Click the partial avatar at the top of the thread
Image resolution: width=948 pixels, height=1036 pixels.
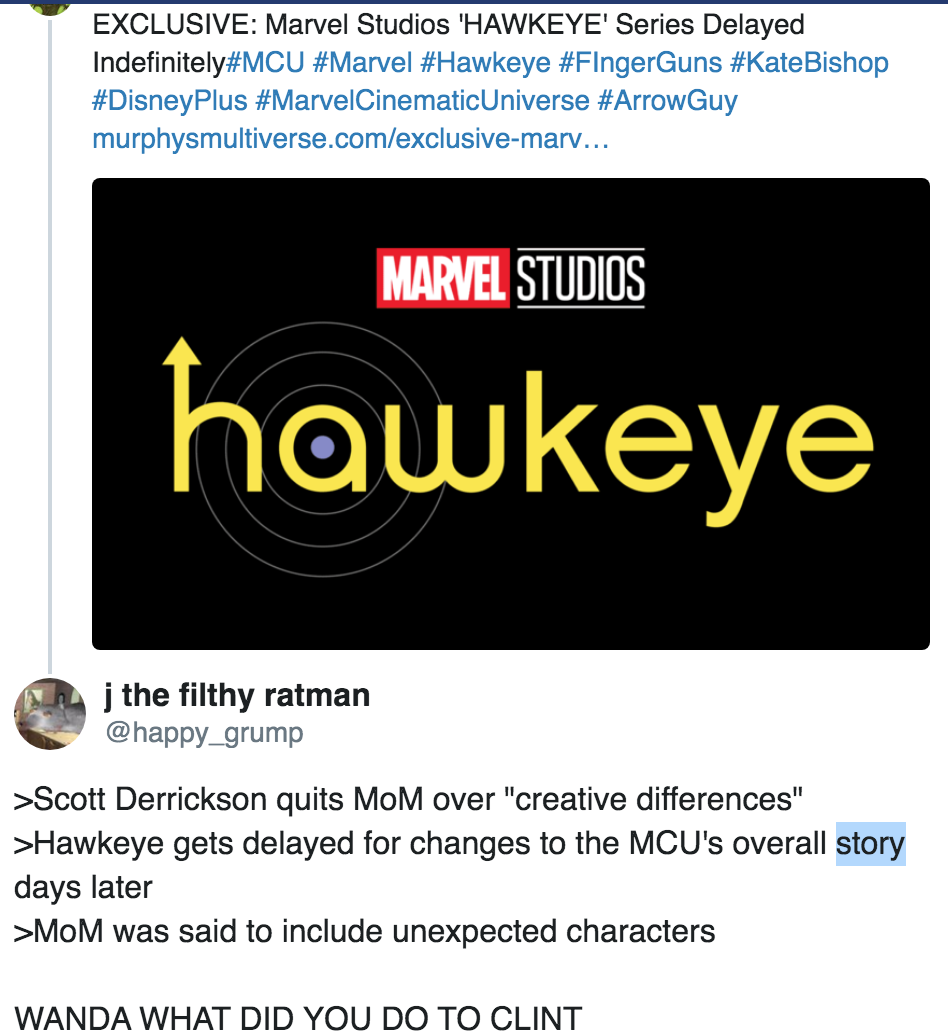click(50, 7)
